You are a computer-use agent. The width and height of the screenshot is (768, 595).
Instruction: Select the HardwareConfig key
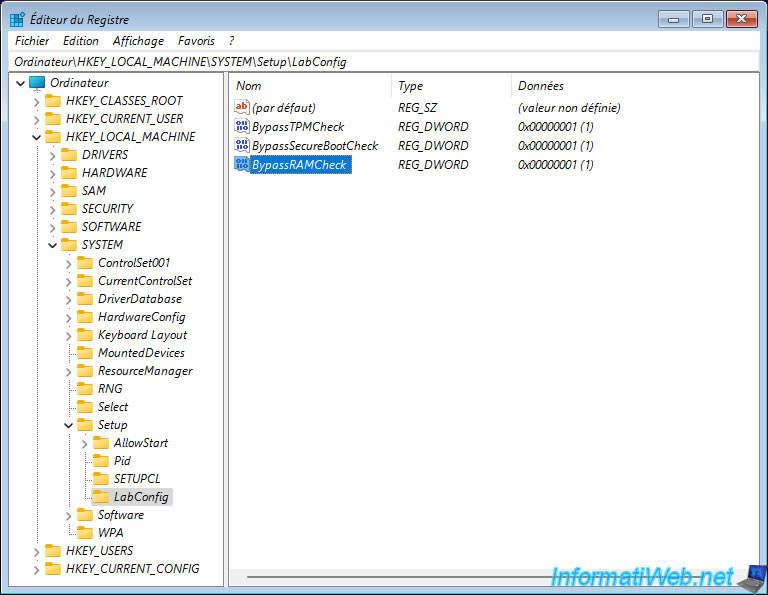click(142, 317)
